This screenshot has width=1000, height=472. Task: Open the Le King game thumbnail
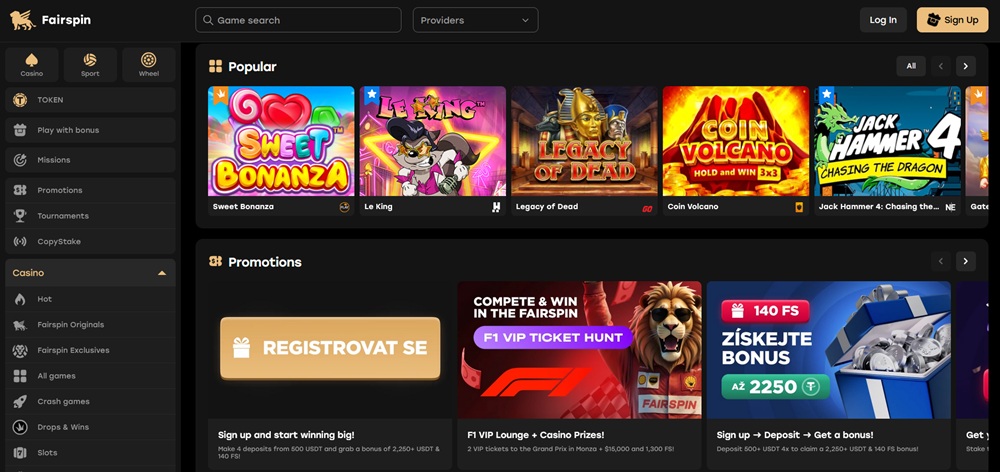pos(433,141)
